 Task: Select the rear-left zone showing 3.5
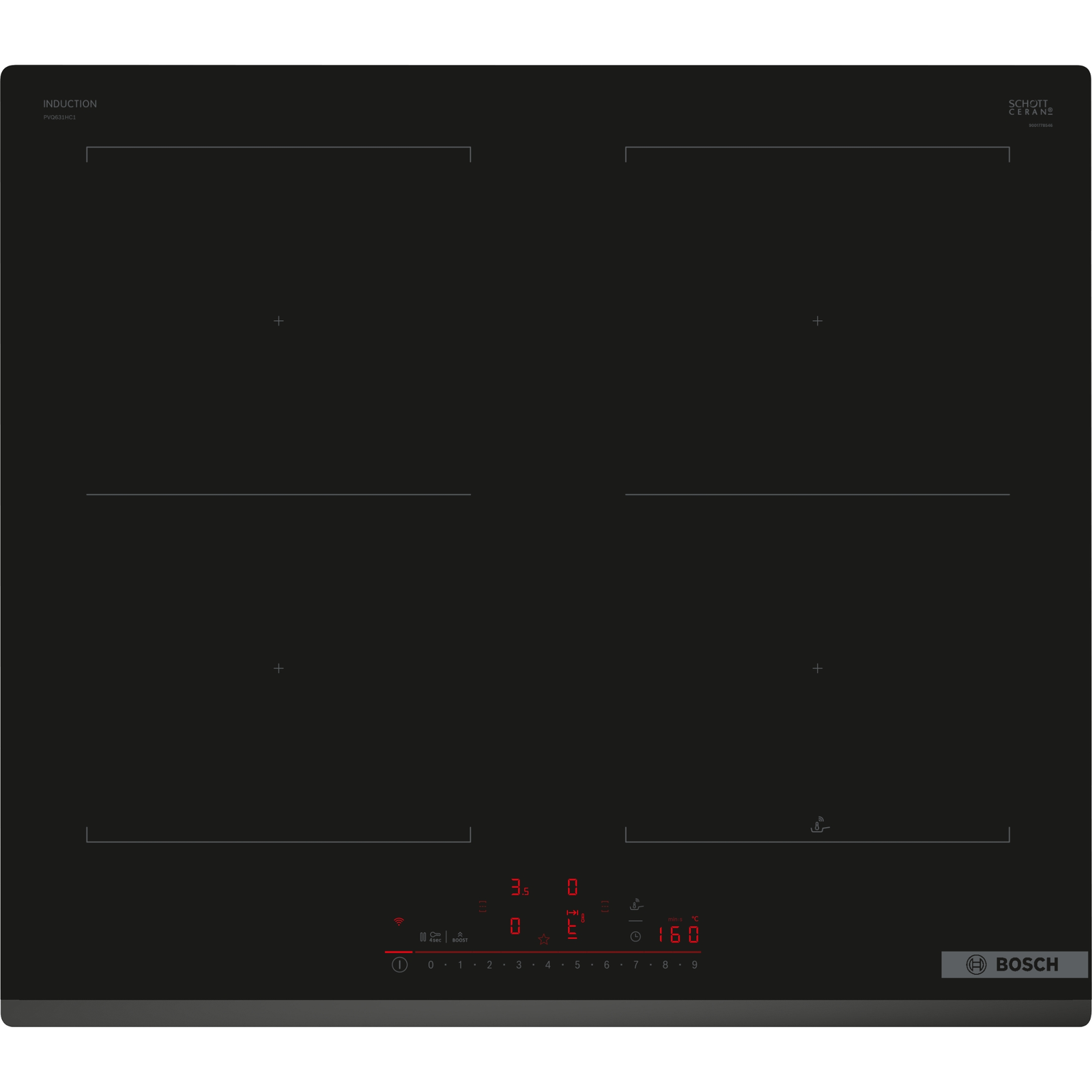[x=519, y=887]
